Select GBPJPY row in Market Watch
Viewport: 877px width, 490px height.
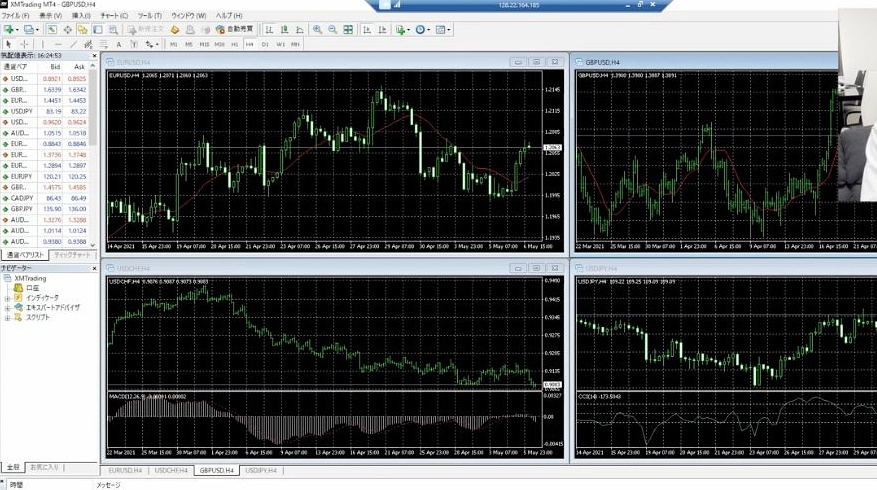(45, 209)
